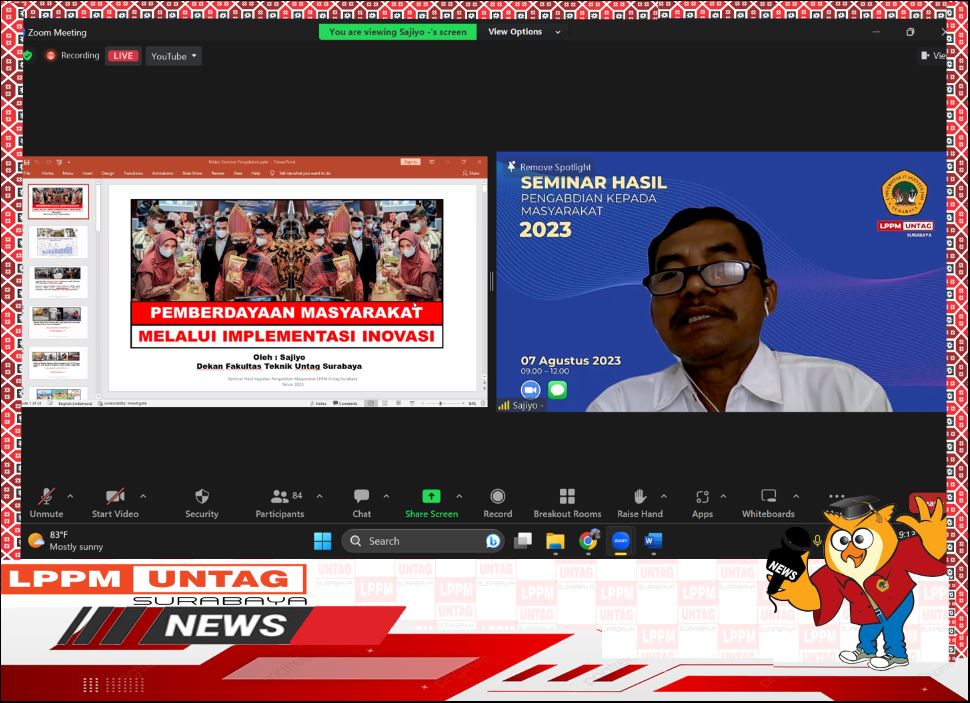Open the Security shield options
Image resolution: width=970 pixels, height=703 pixels.
[202, 503]
